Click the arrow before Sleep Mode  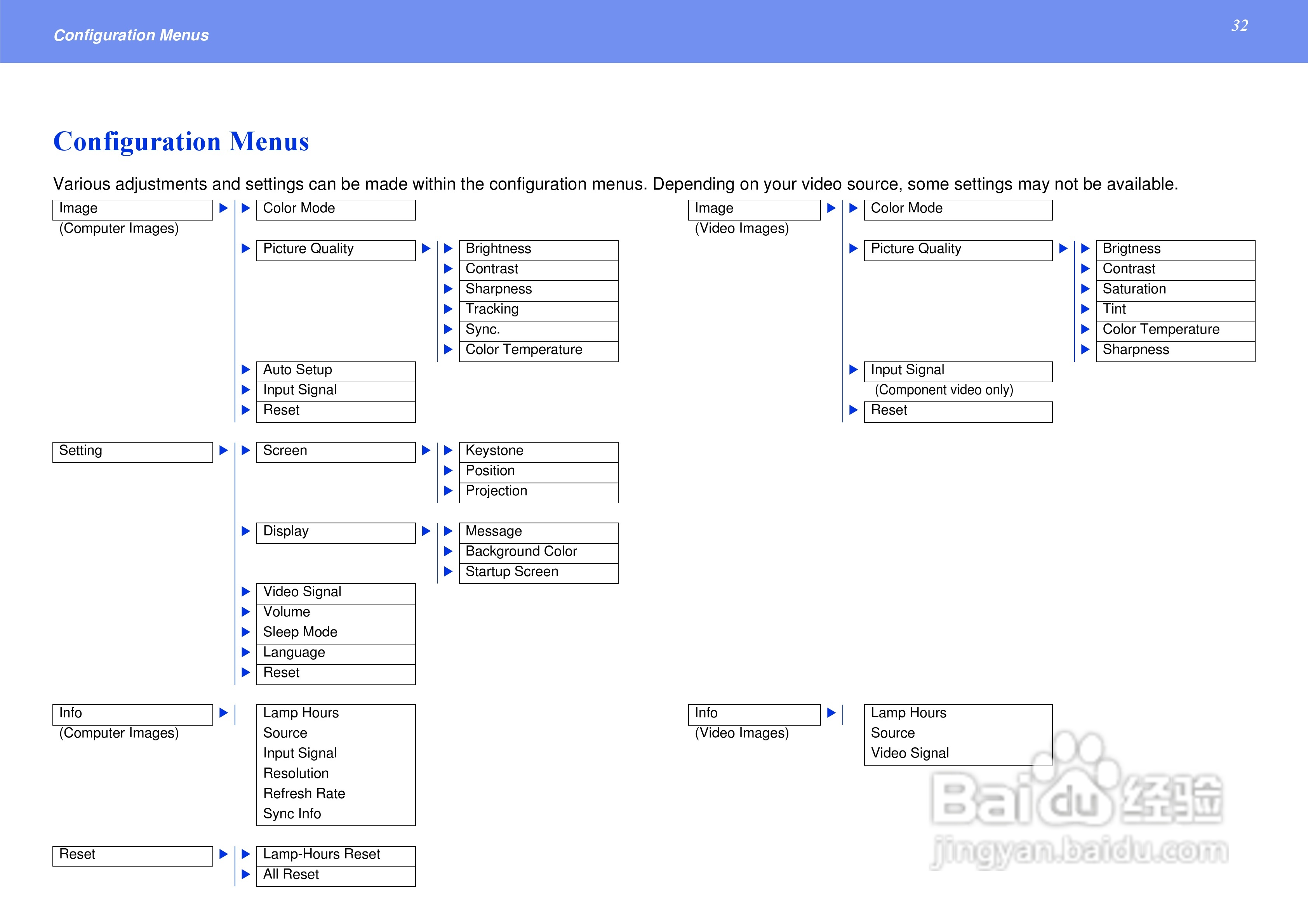245,632
